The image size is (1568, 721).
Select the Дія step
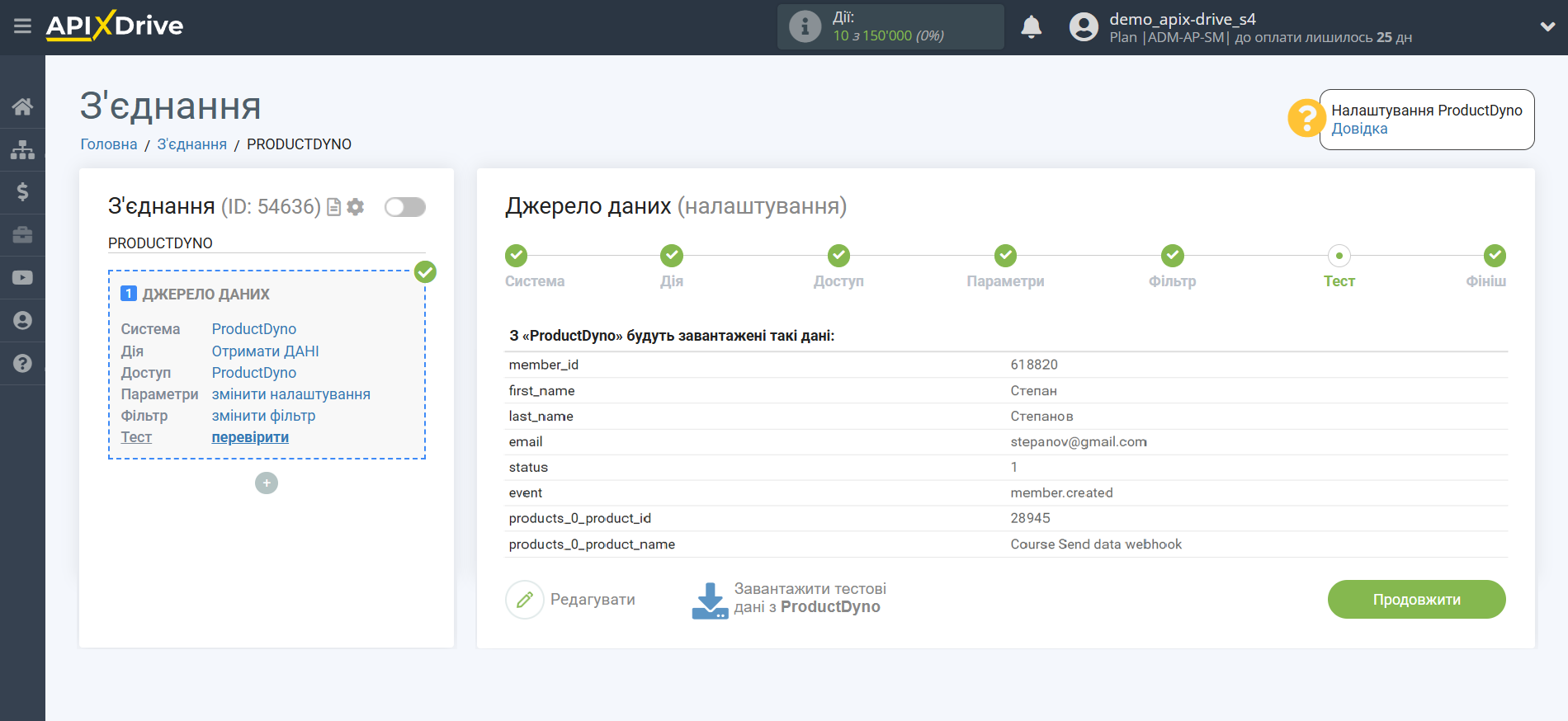[672, 256]
